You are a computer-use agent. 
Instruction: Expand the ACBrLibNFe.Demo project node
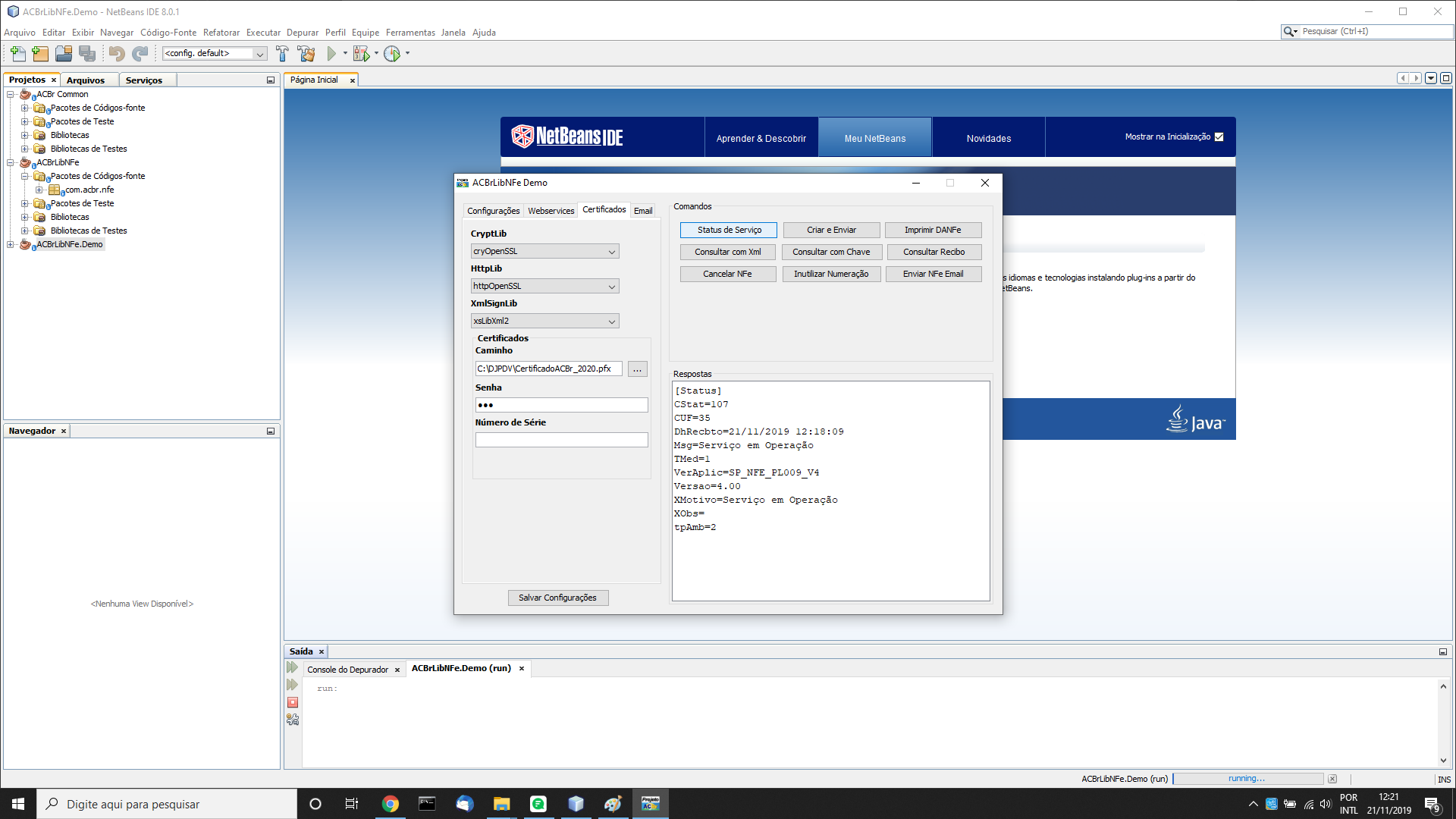point(11,244)
